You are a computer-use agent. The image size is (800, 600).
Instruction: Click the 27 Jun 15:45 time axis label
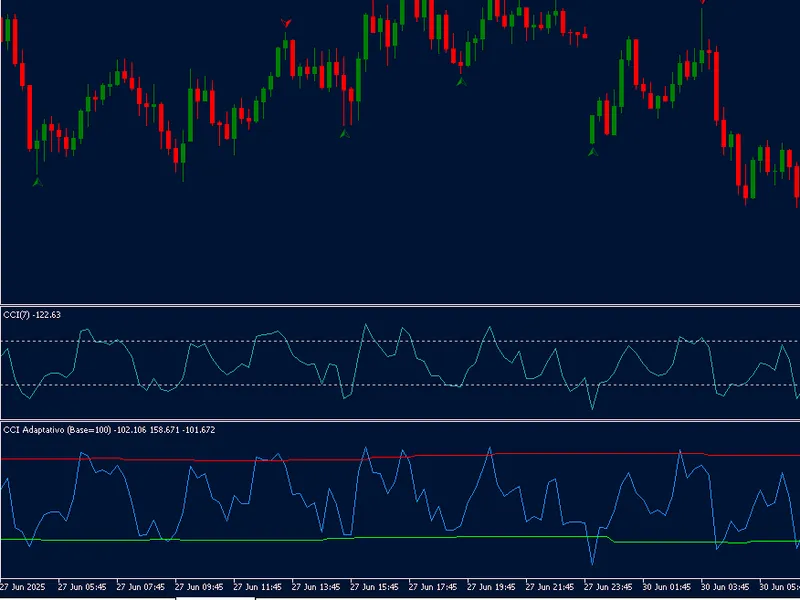pos(374,587)
